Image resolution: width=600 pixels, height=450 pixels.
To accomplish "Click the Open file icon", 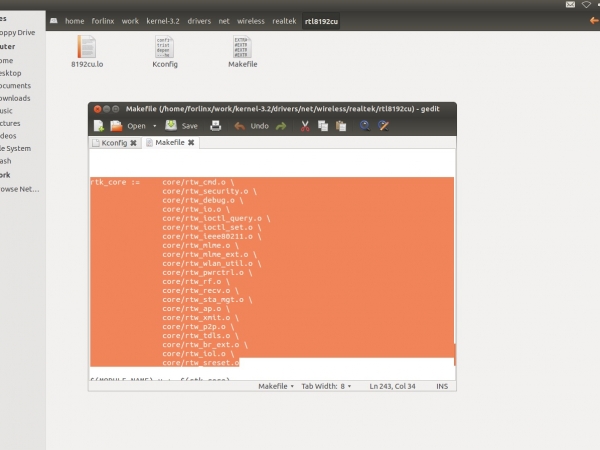I will tap(116, 126).
